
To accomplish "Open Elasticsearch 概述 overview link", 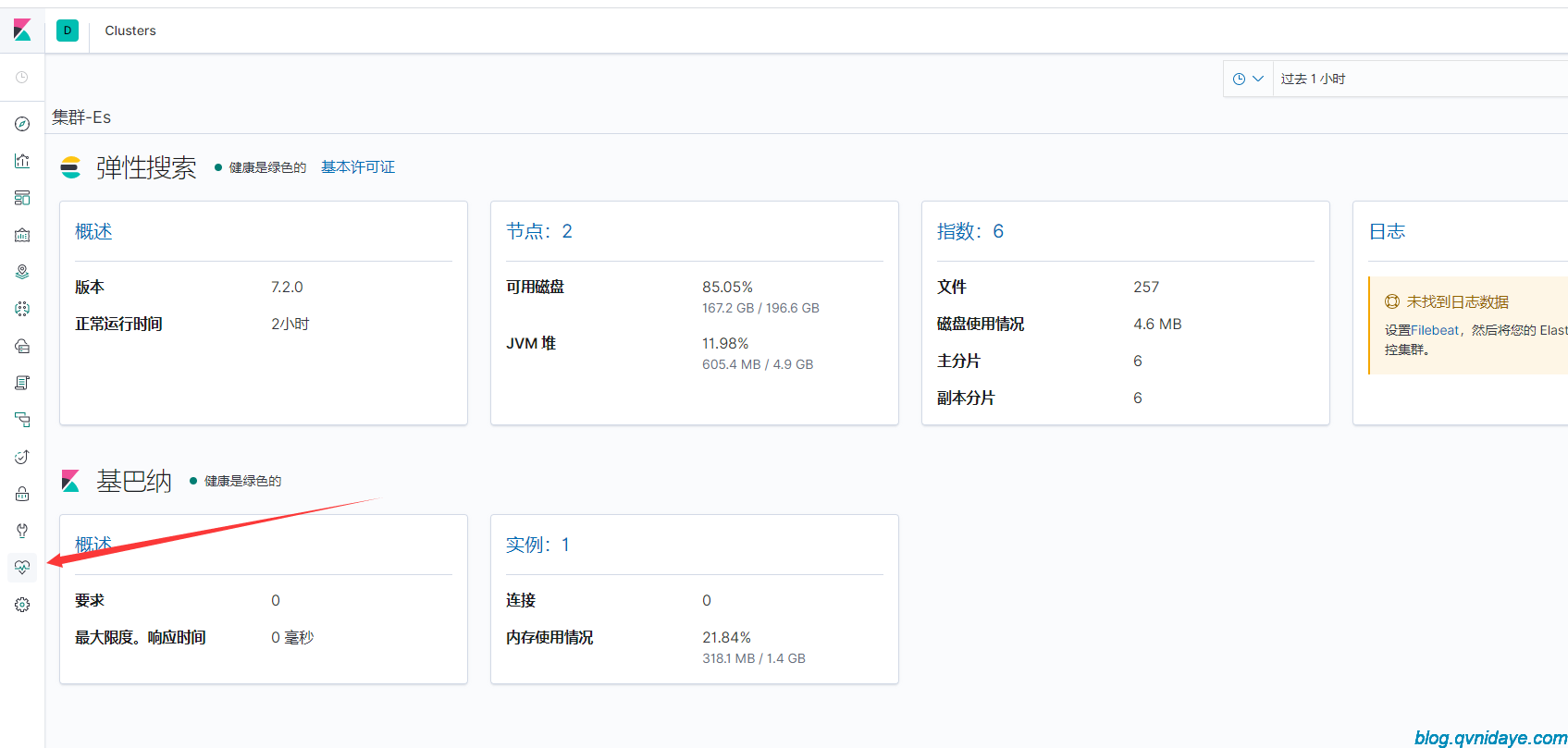I will coord(93,231).
